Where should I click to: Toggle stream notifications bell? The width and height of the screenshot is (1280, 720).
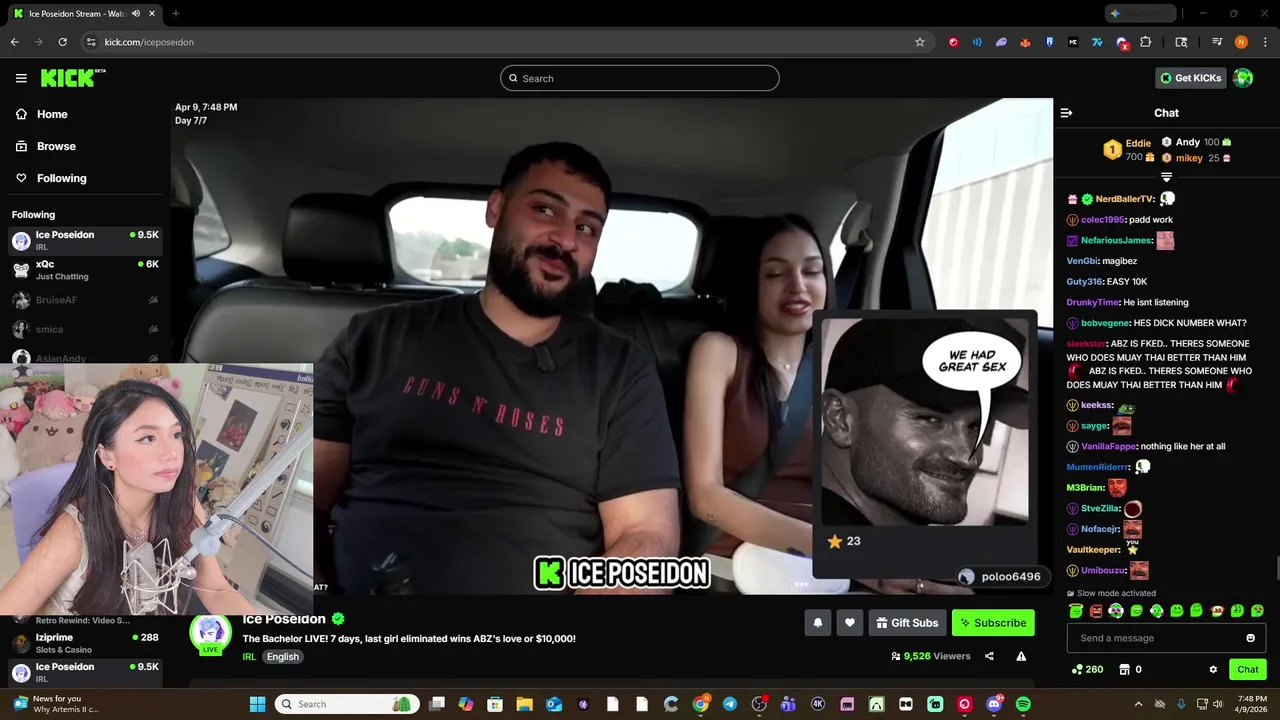pos(817,623)
